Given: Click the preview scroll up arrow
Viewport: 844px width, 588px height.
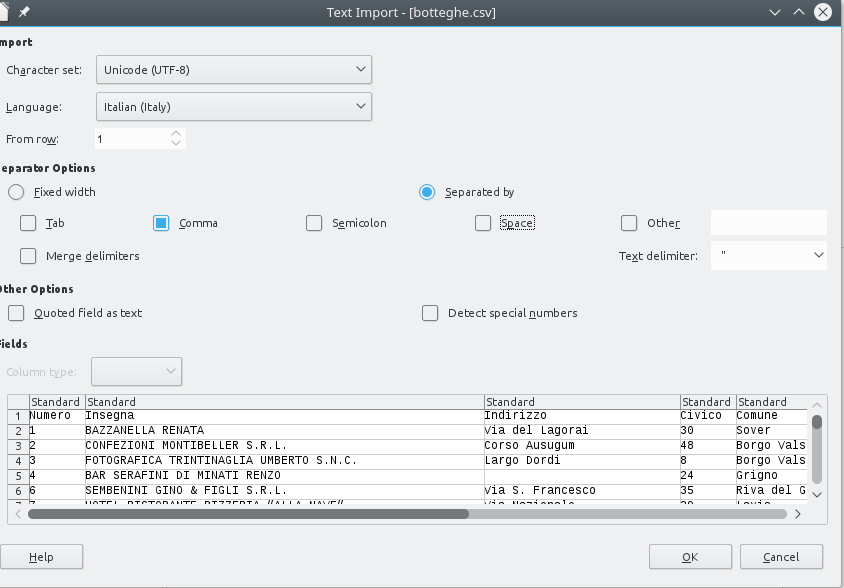Looking at the screenshot, I should coord(817,405).
